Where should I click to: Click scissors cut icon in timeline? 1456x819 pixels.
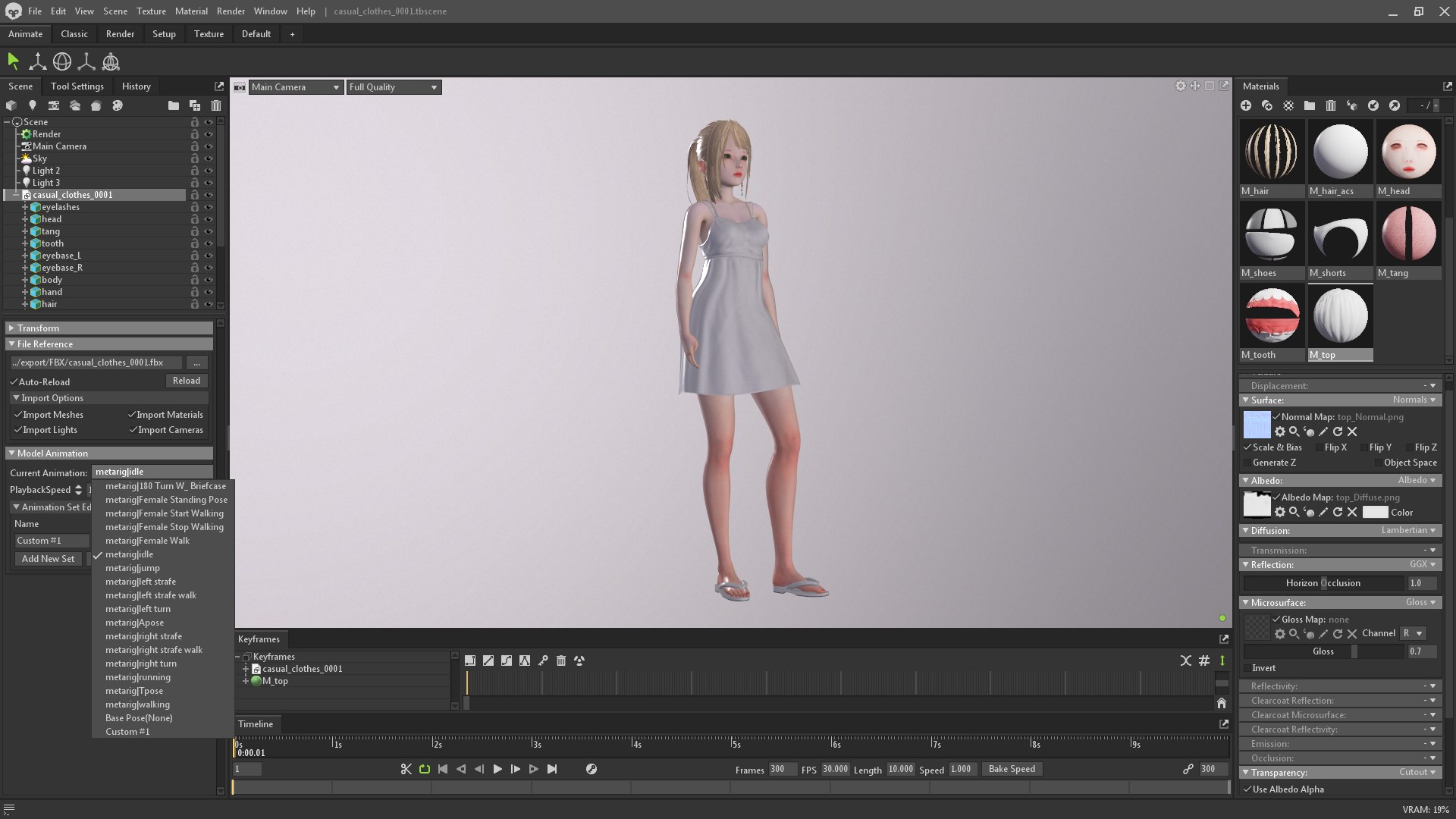pyautogui.click(x=406, y=769)
